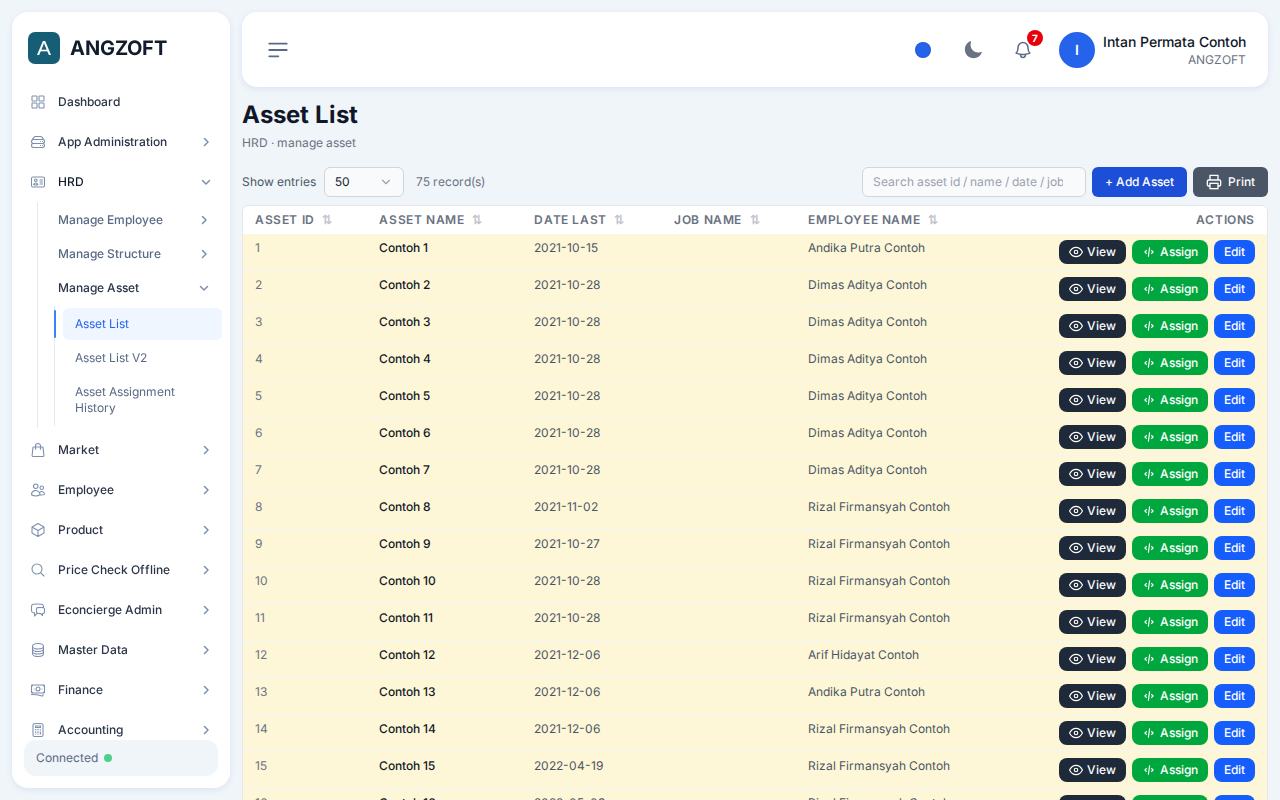The width and height of the screenshot is (1280, 800).
Task: Click the Market bag icon
Action: click(x=38, y=450)
